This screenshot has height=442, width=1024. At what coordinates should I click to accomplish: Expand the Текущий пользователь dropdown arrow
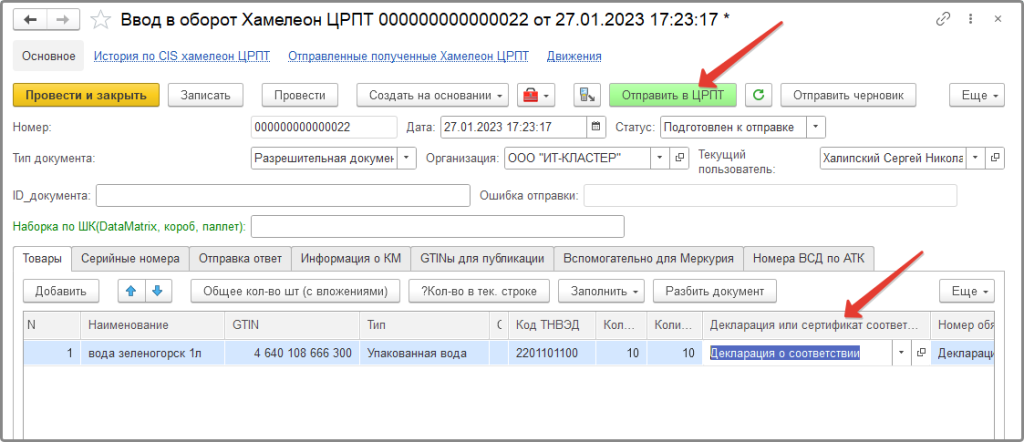click(x=976, y=158)
